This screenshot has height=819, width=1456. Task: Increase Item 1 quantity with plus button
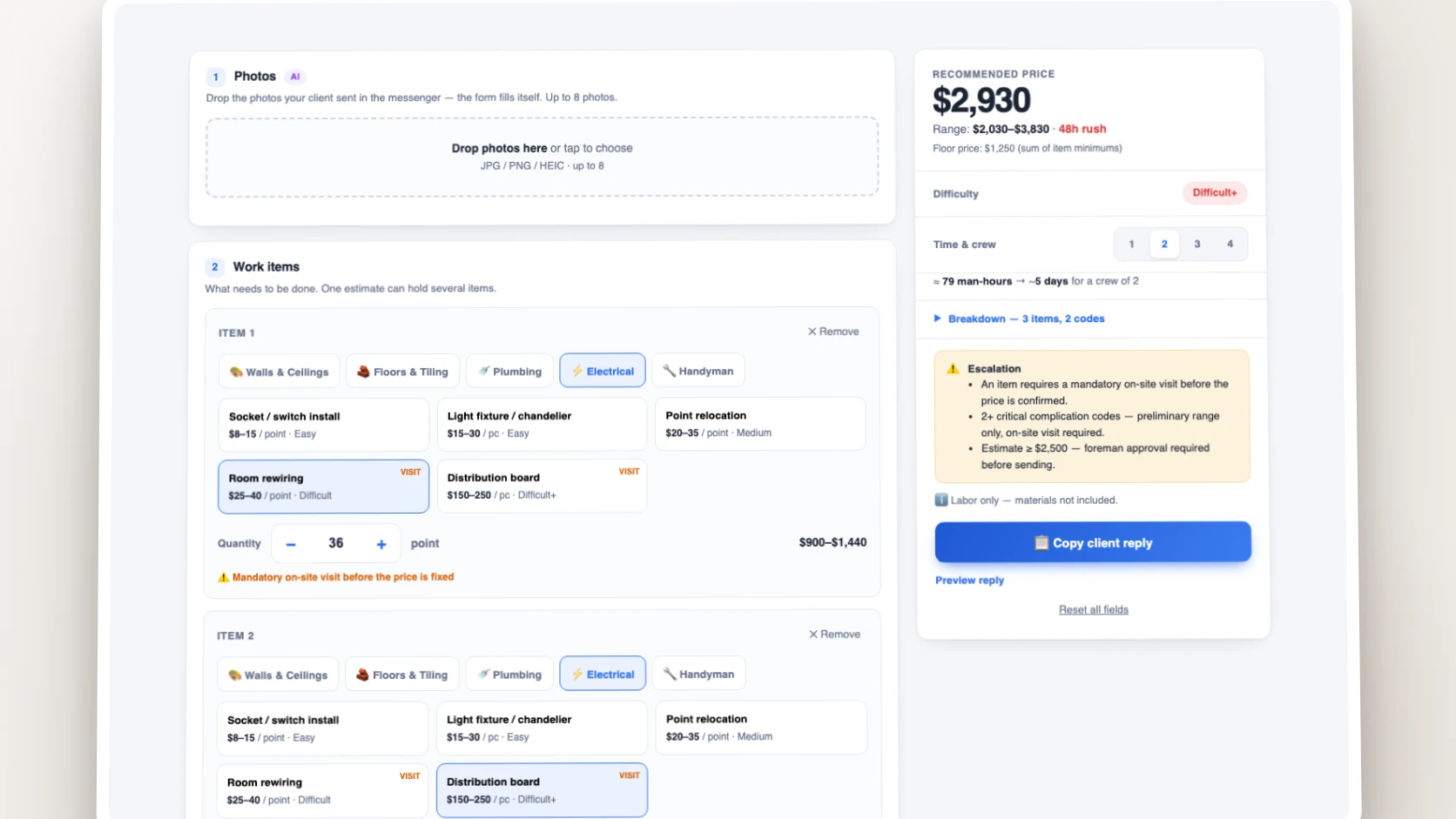(381, 544)
